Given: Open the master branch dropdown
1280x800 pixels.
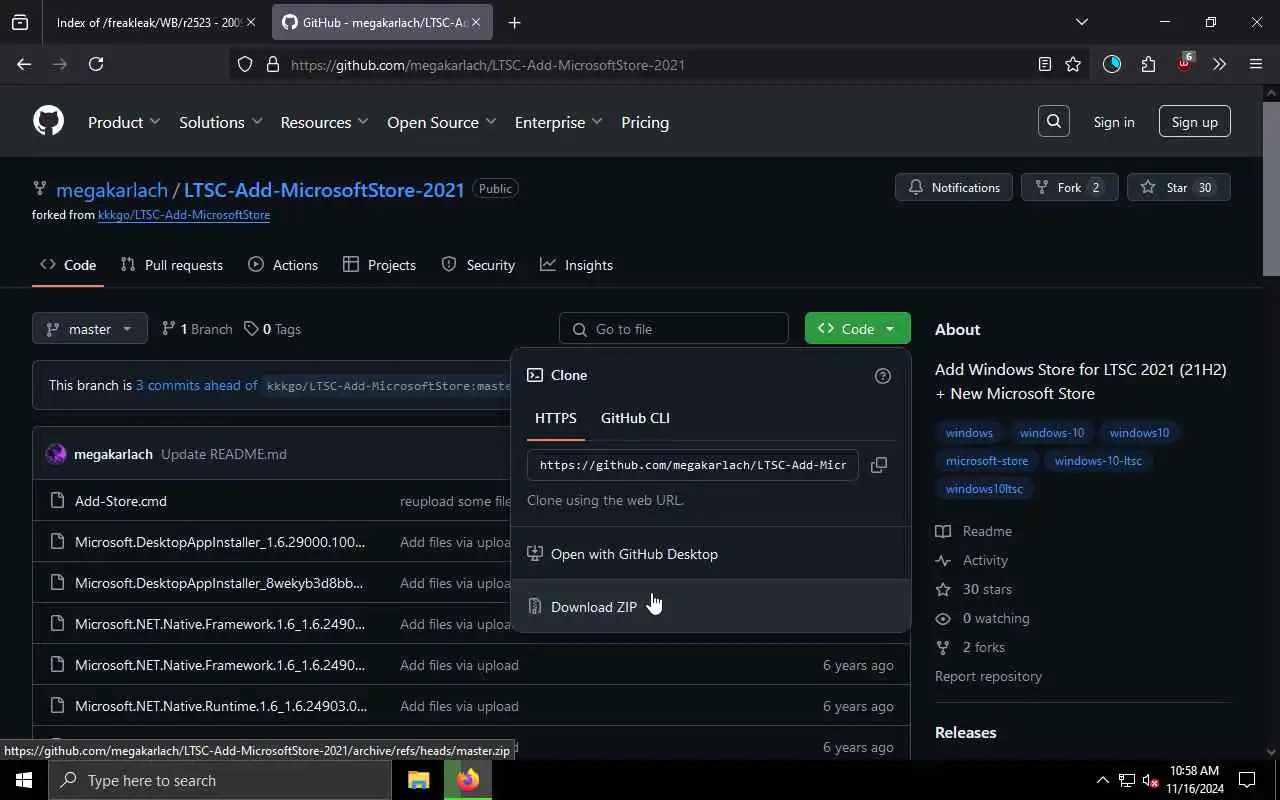Looking at the screenshot, I should [90, 329].
